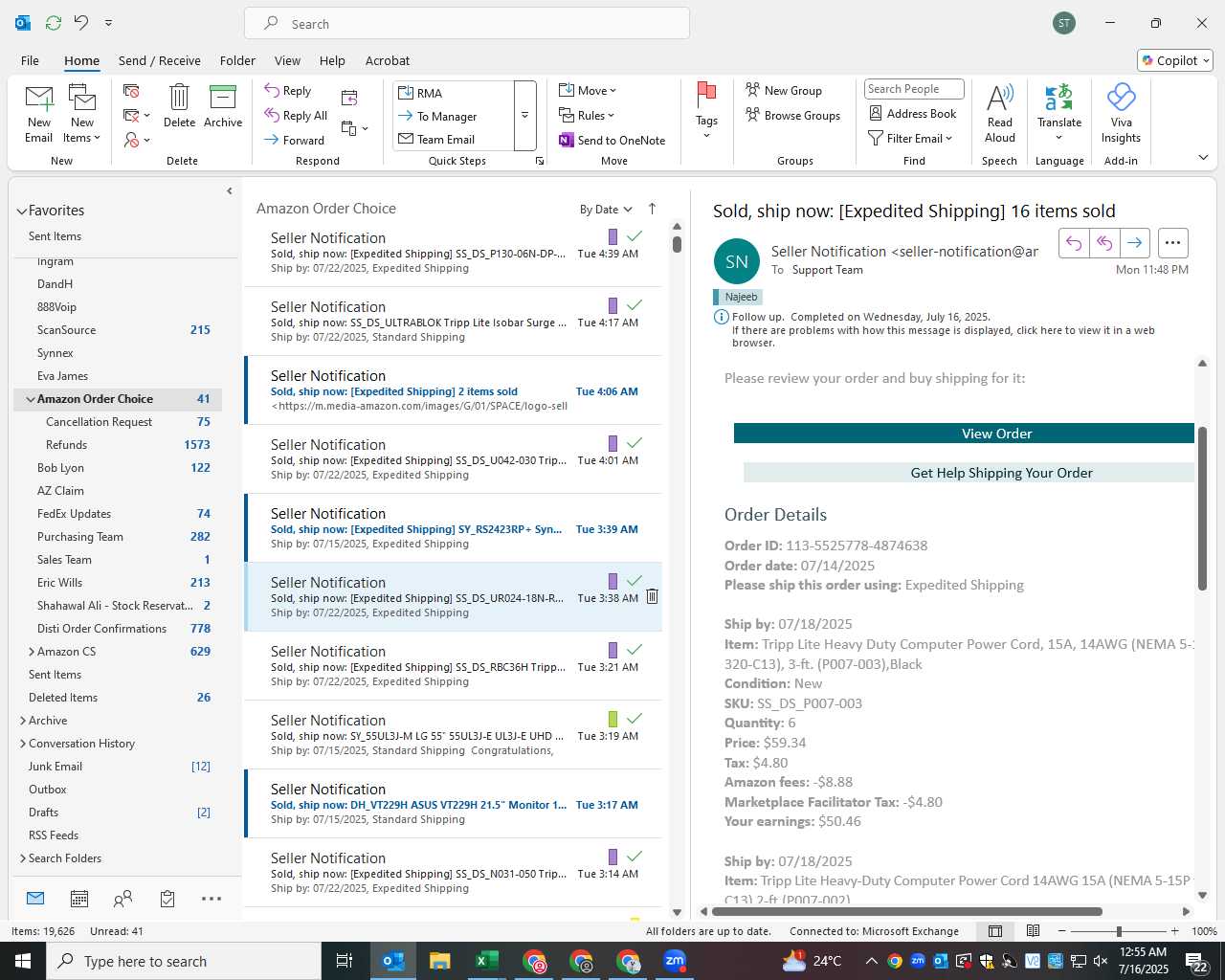This screenshot has height=980, width=1225.
Task: Expand the Amazon CS folder
Action: tap(31, 652)
